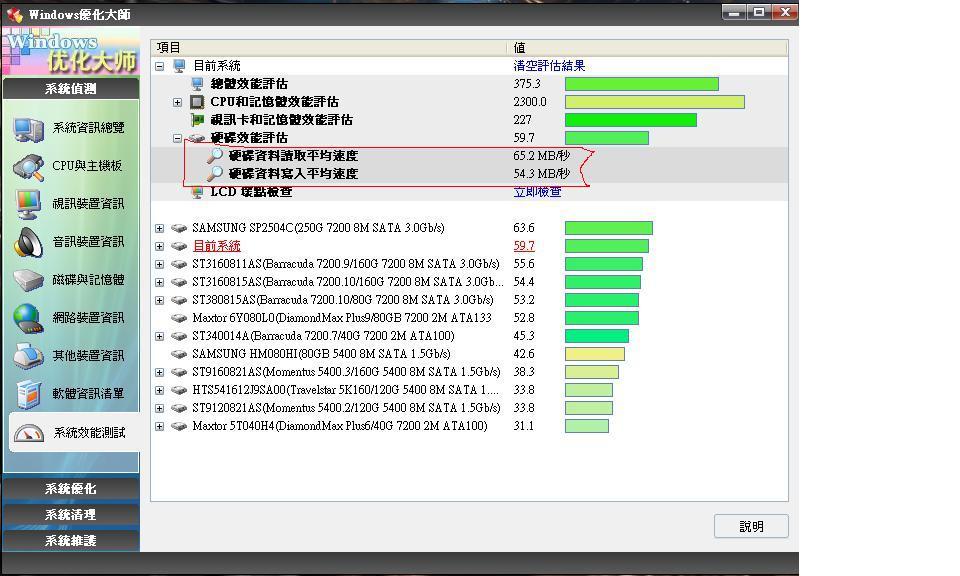Image resolution: width=960 pixels, height=576 pixels.
Task: Select the 視訊卡 score value 227
Action: (522, 120)
